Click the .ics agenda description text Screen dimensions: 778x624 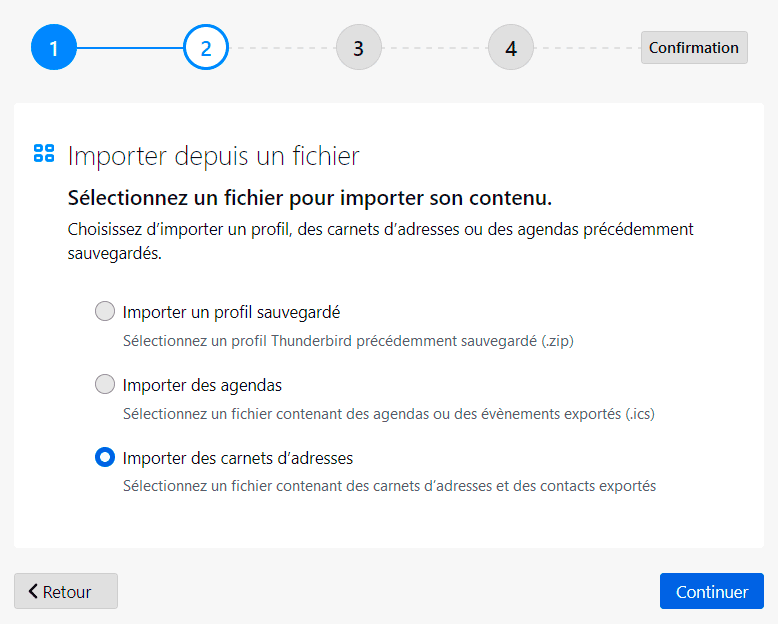click(x=389, y=414)
